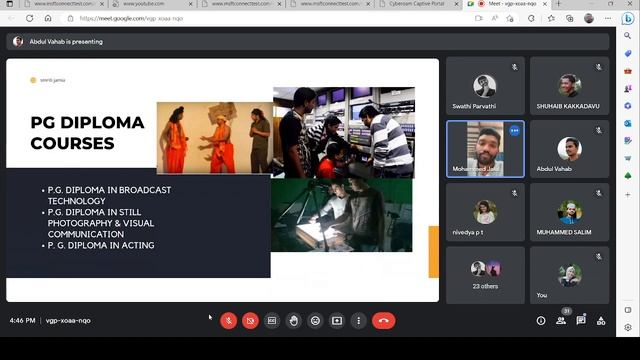Select Swathi Parvathi participant tile

coord(485,86)
